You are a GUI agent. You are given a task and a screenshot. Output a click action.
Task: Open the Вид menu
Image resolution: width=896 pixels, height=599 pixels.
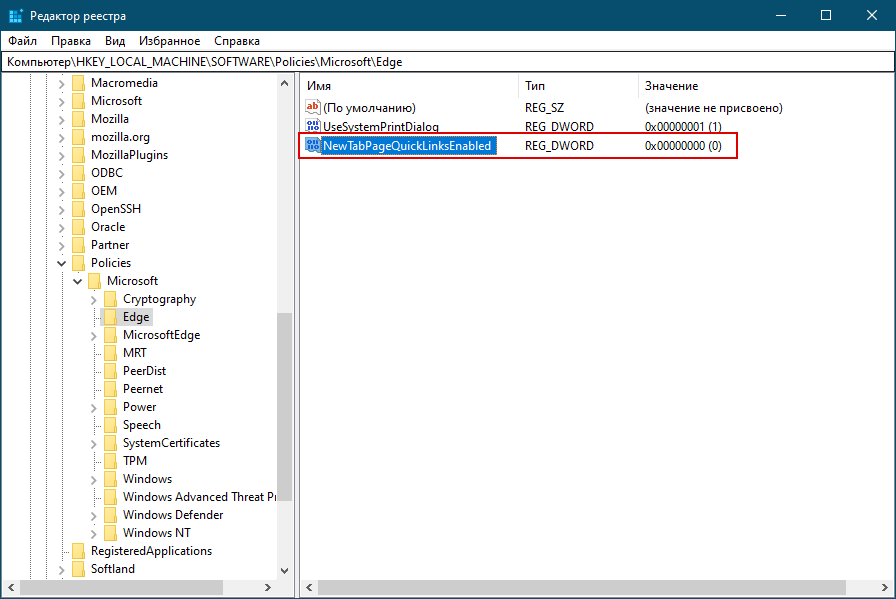coord(115,41)
